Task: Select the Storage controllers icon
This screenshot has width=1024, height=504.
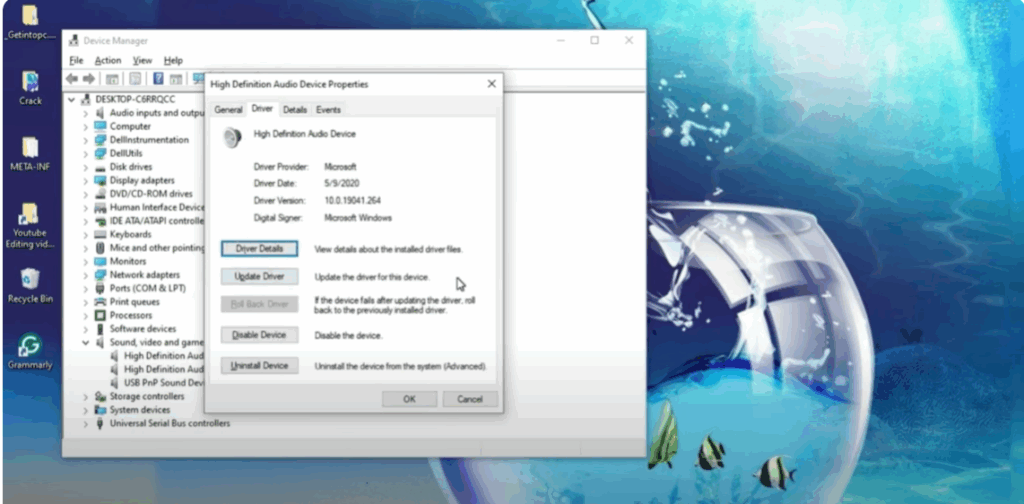Action: (x=100, y=396)
